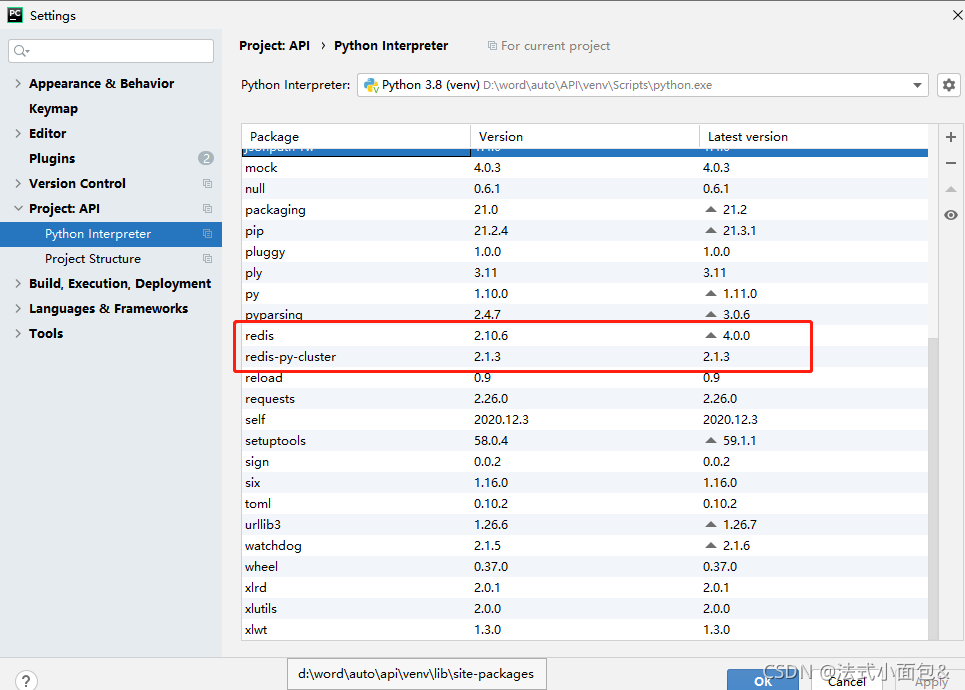The width and height of the screenshot is (965, 690).
Task: Expand the Version Control section
Action: point(18,183)
